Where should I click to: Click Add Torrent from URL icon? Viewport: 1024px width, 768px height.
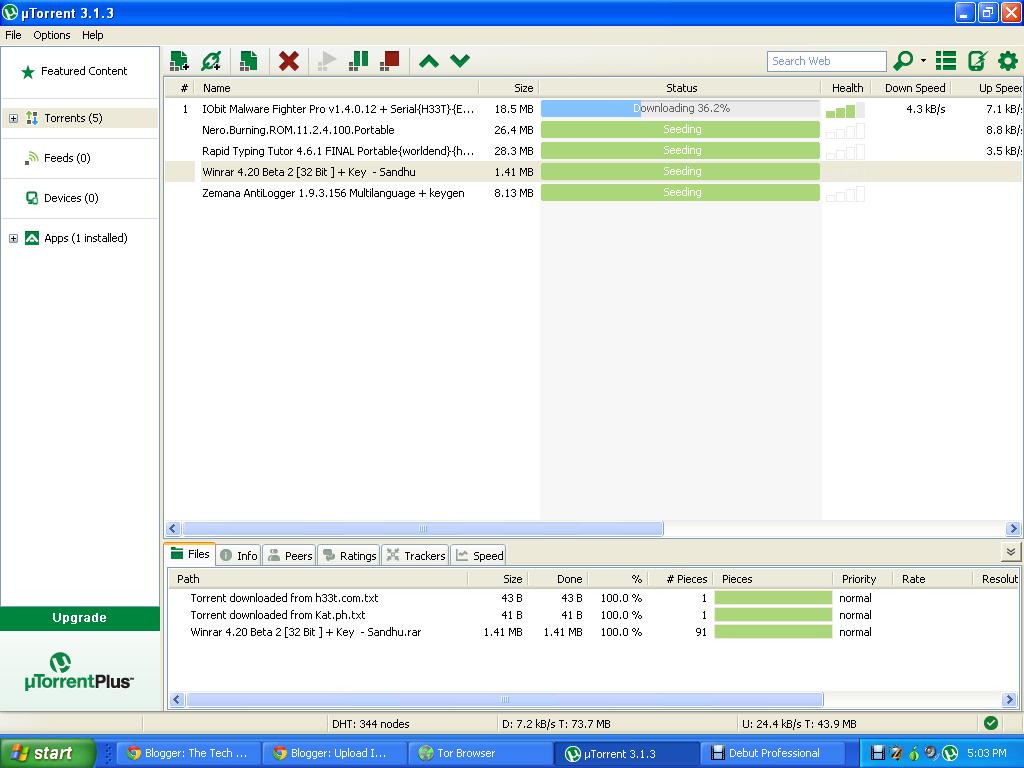coord(211,61)
